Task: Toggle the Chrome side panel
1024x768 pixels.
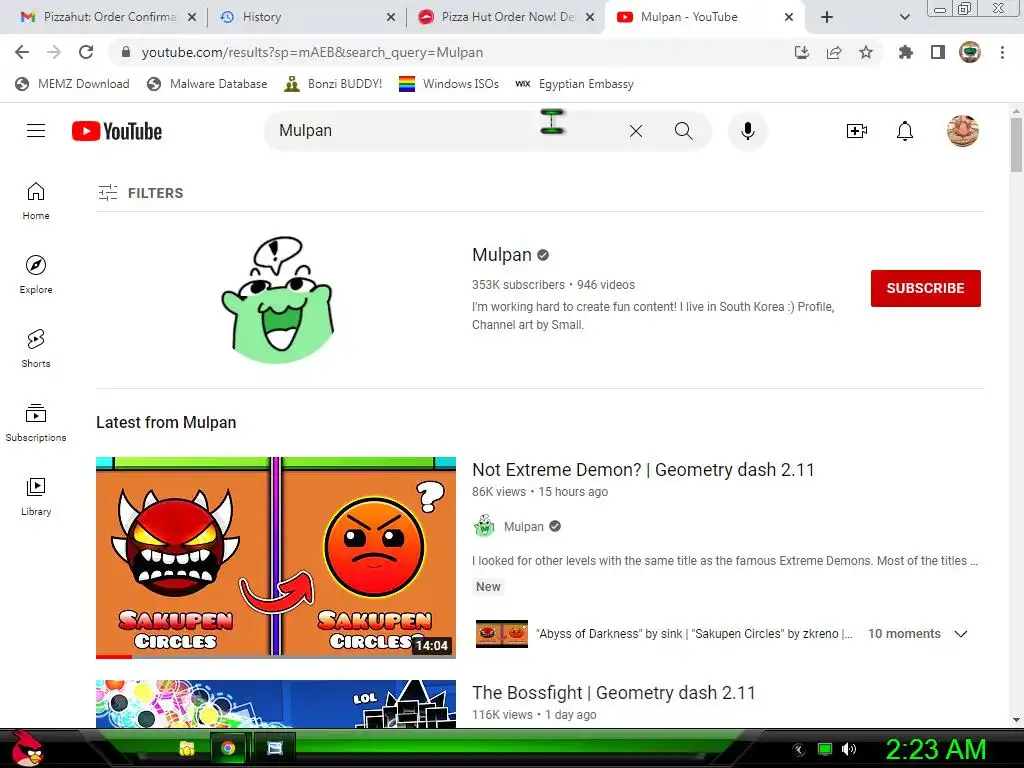Action: coord(937,52)
